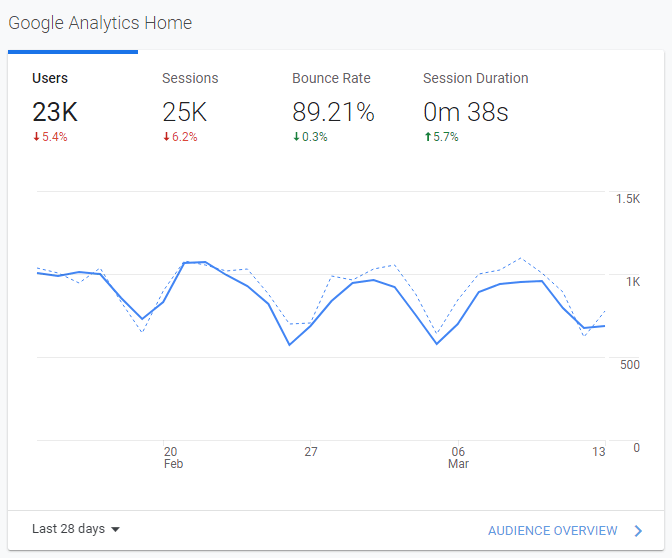Click the 0m 38s duration value

click(x=466, y=112)
